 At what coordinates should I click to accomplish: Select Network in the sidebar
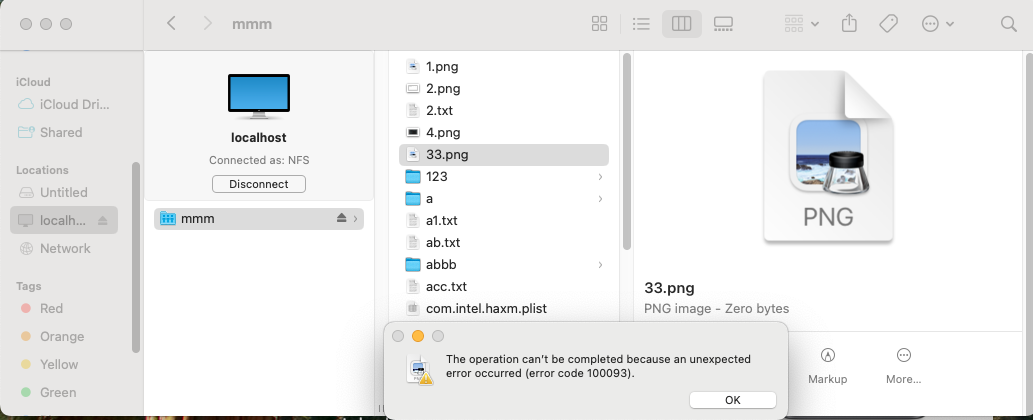[x=65, y=248]
